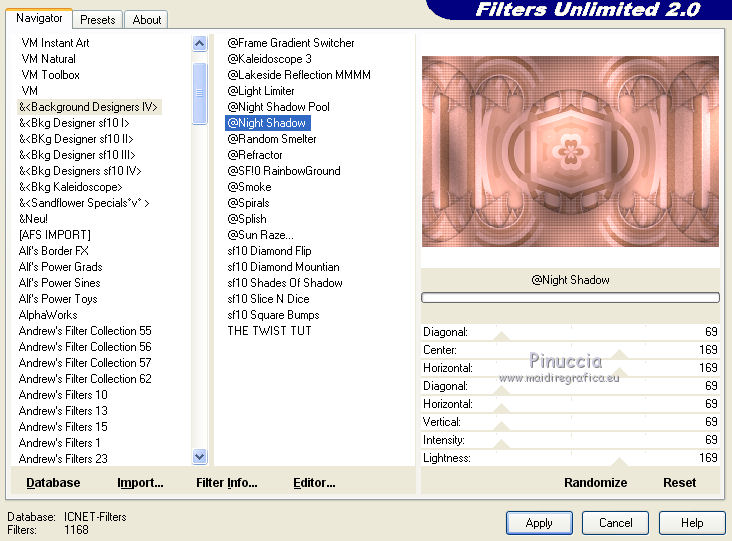Viewport: 732px width, 541px height.
Task: Choose @Sun Raze... filter
Action: (x=260, y=235)
